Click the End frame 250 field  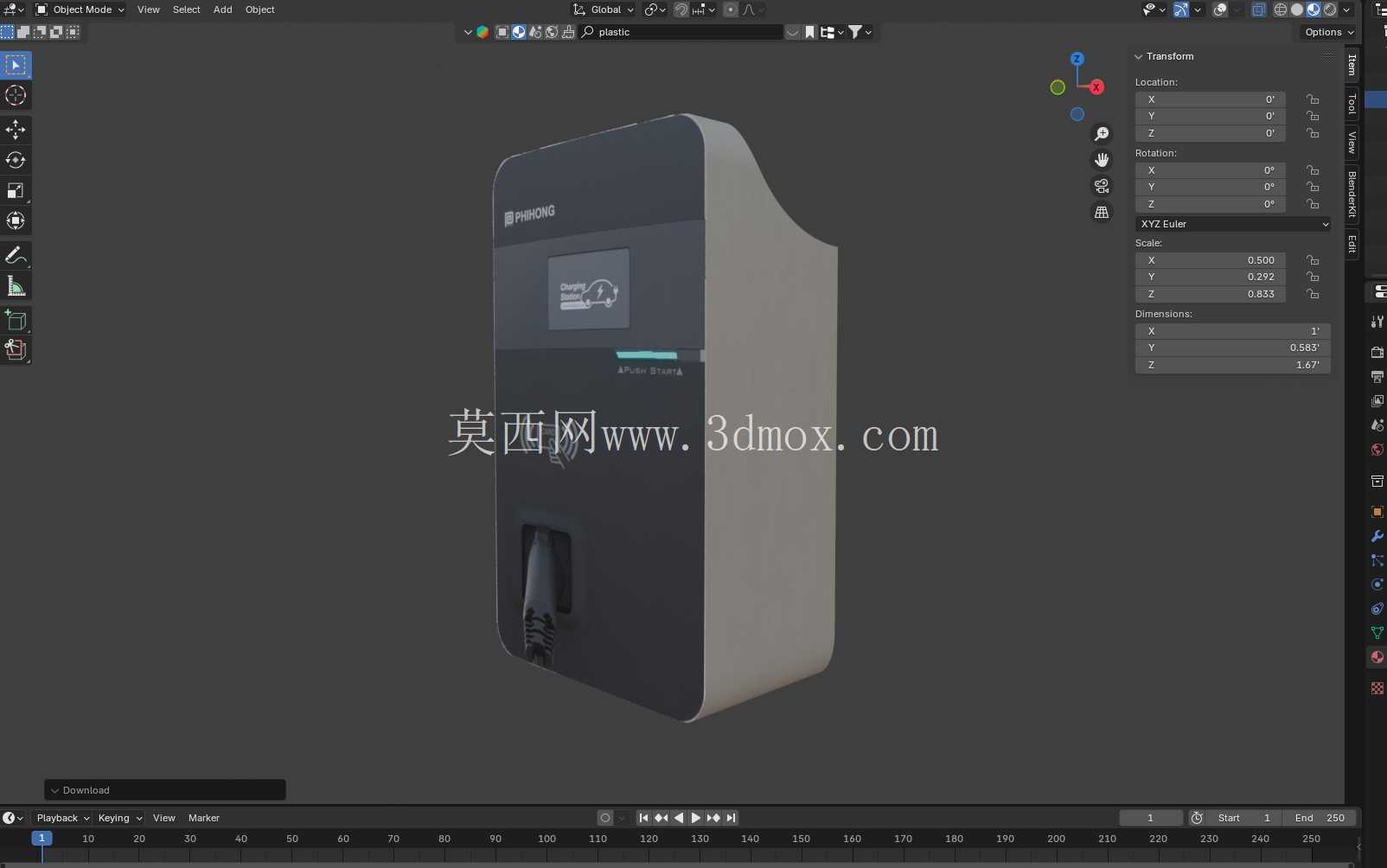(x=1320, y=818)
